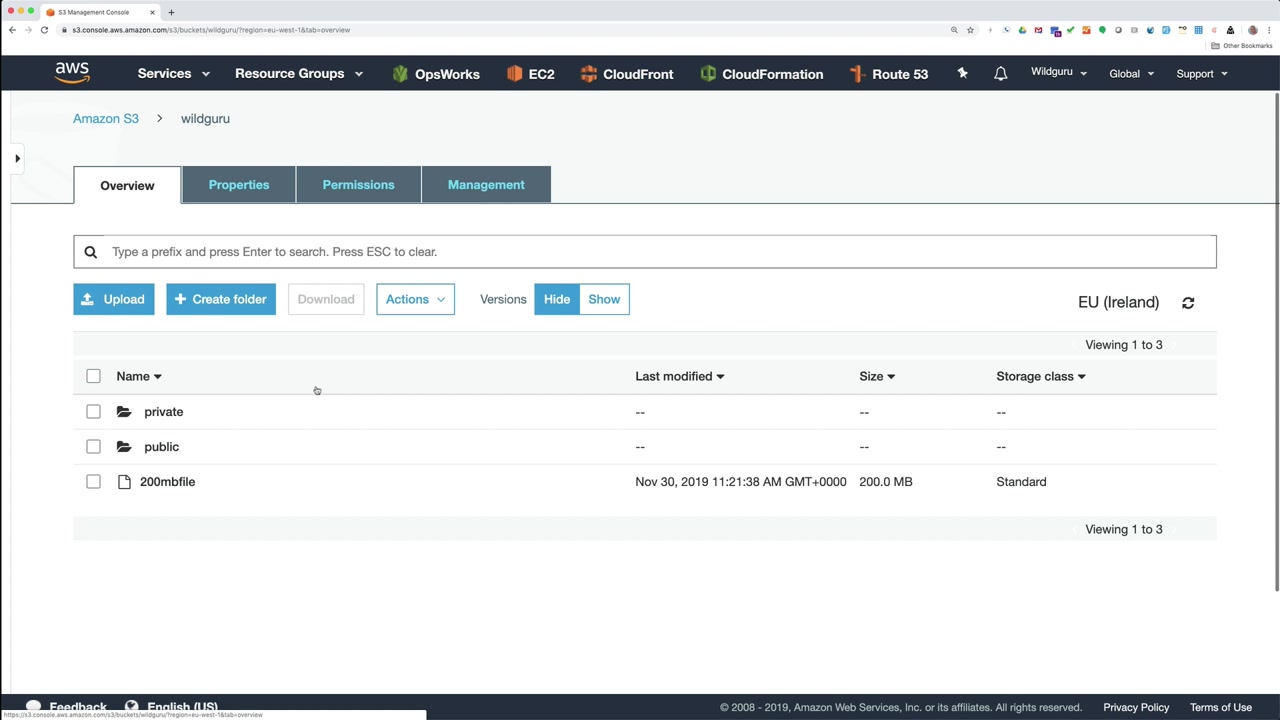Set Versions toggle to Hide

click(x=557, y=299)
